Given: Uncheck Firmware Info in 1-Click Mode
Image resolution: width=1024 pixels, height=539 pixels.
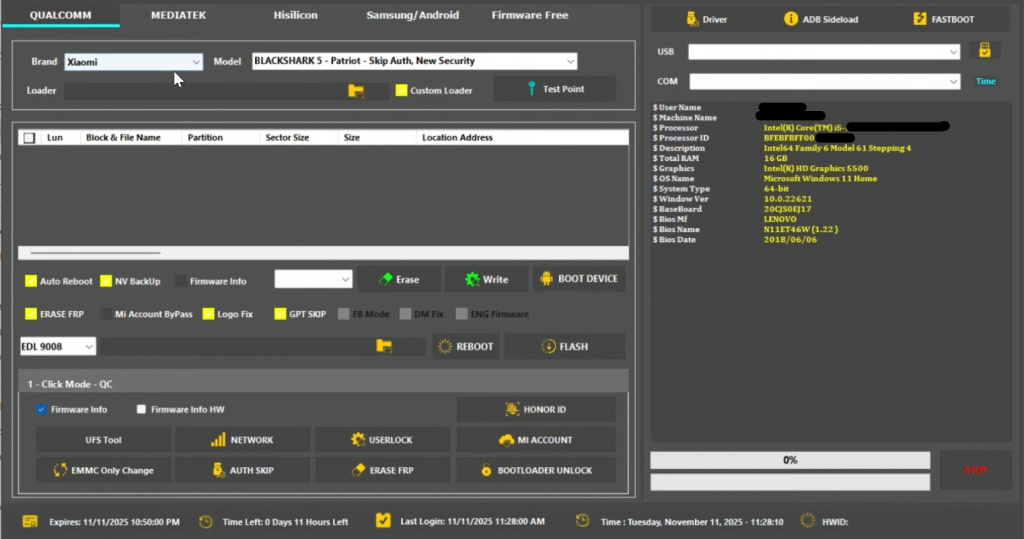Looking at the screenshot, I should [41, 410].
